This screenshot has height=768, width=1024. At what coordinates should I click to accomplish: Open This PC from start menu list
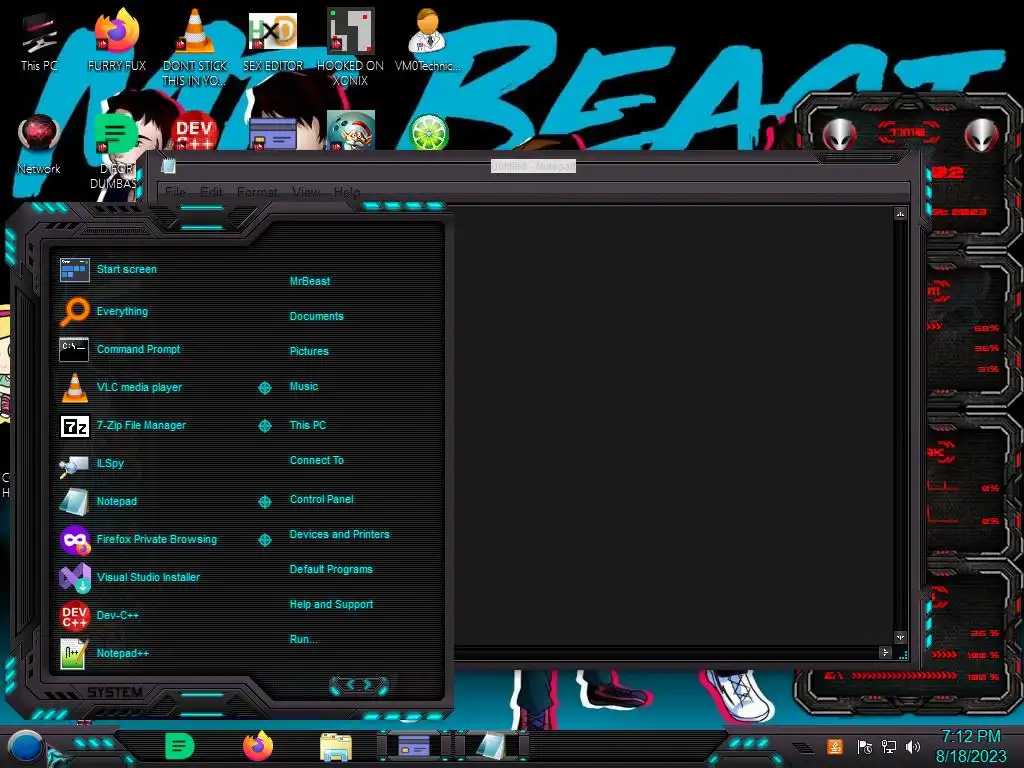308,425
